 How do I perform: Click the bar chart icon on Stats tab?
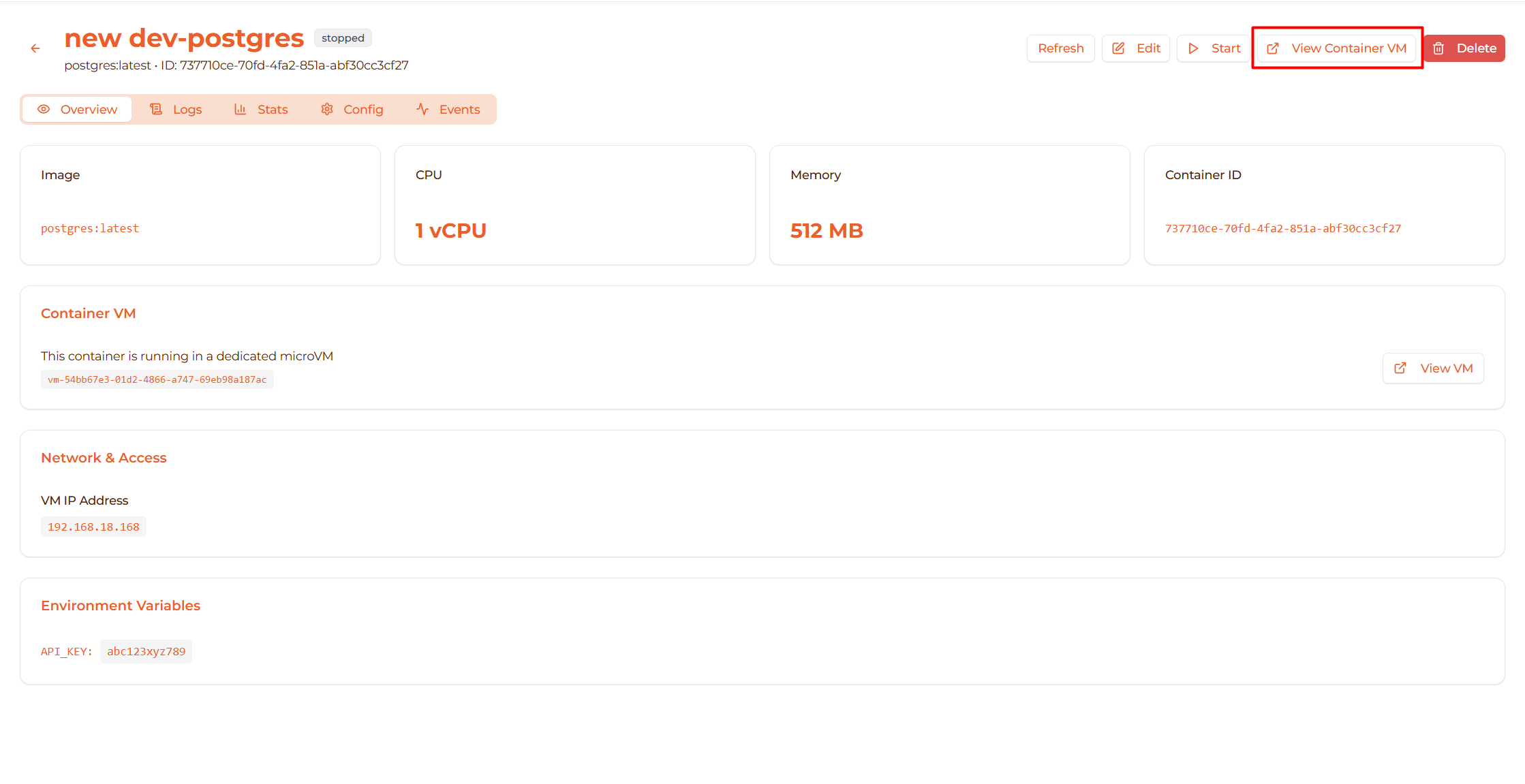click(x=240, y=109)
